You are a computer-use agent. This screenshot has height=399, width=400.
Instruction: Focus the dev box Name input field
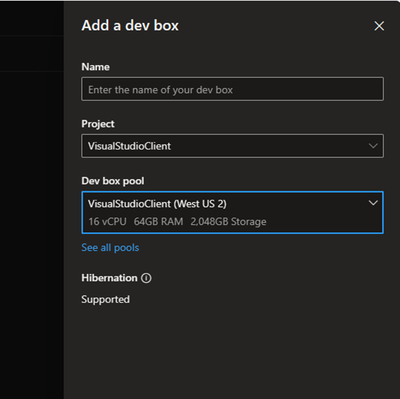232,89
